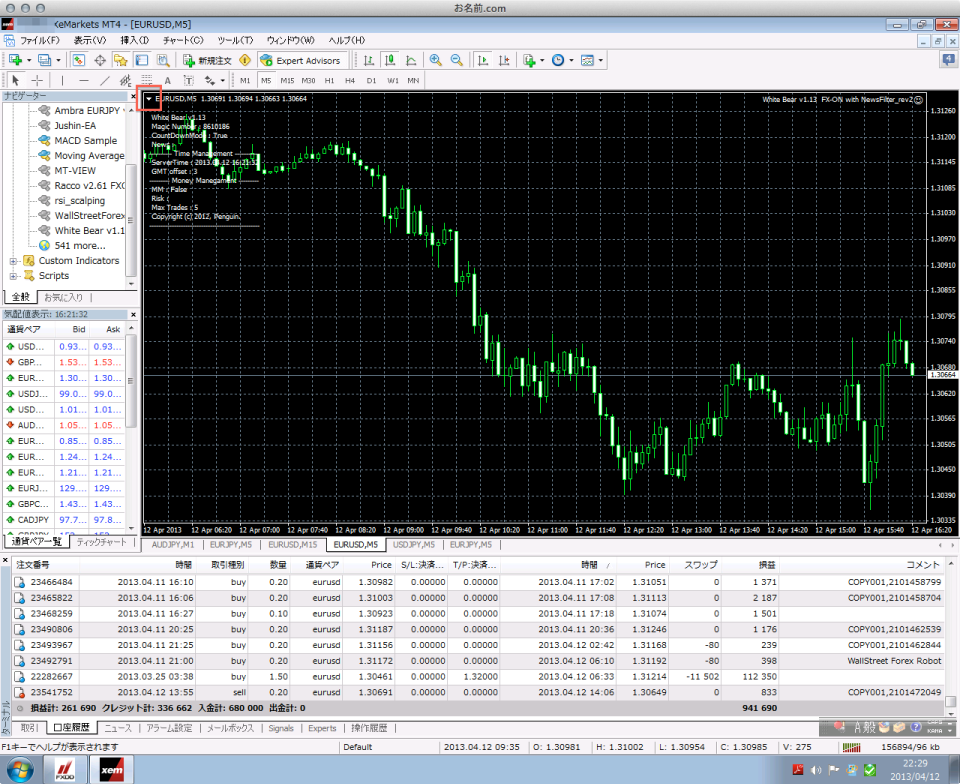Switch chart timeframe to H4
This screenshot has width=960, height=784.
click(x=350, y=80)
